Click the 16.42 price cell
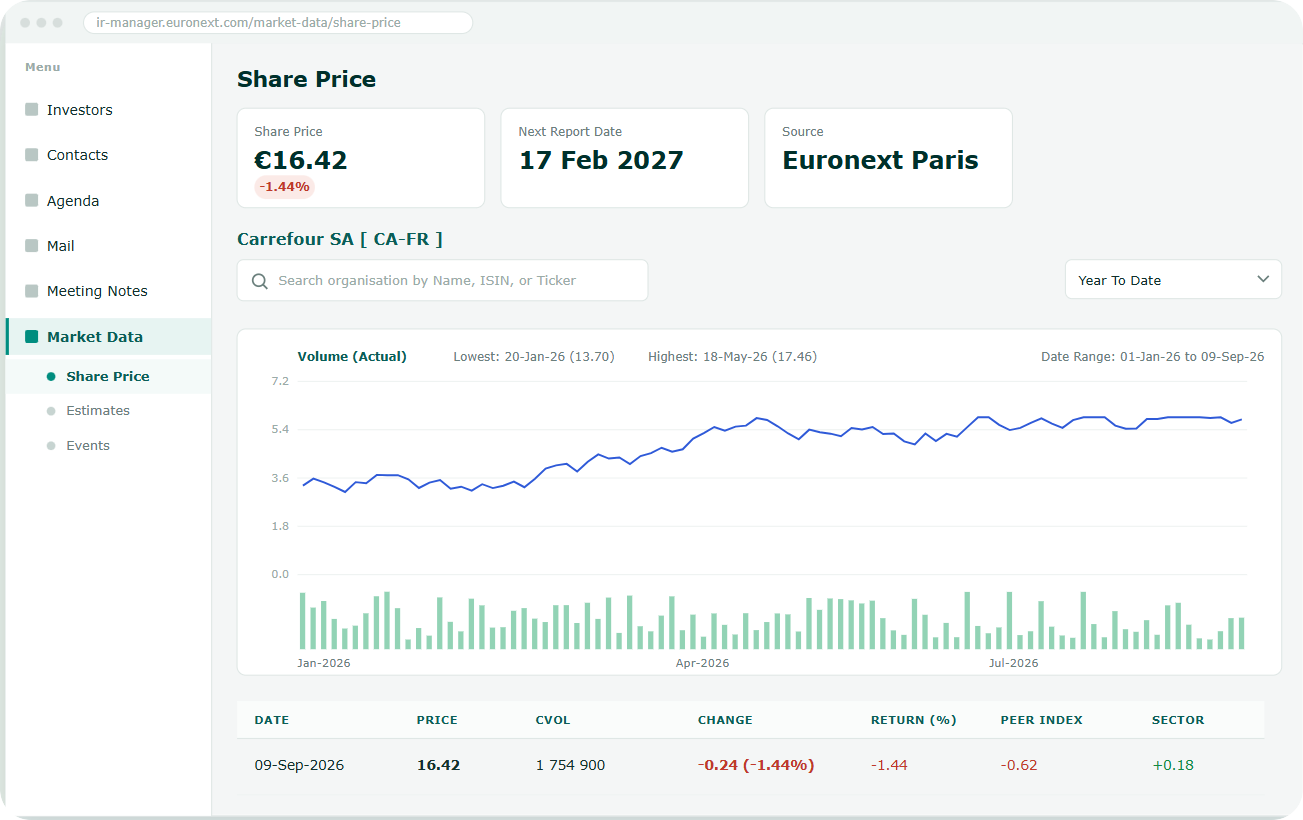The height and width of the screenshot is (820, 1303). point(438,765)
